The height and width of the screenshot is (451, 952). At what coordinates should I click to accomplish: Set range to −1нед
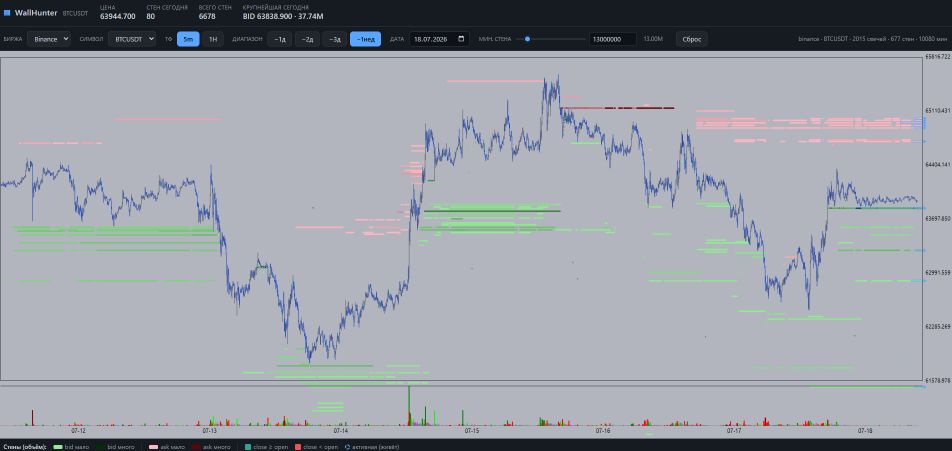(x=366, y=39)
